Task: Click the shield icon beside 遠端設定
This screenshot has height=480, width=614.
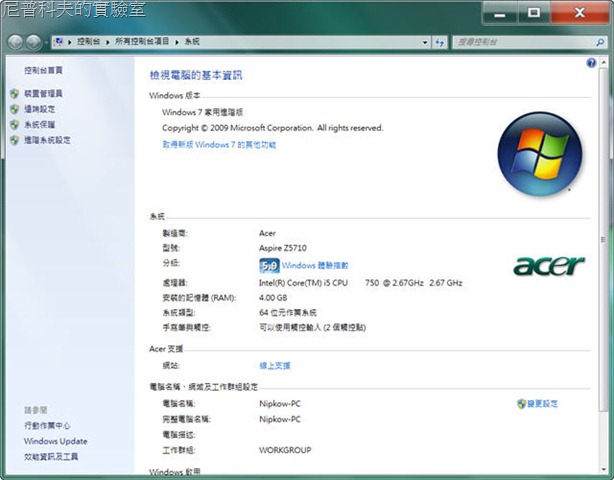Action: (14, 109)
